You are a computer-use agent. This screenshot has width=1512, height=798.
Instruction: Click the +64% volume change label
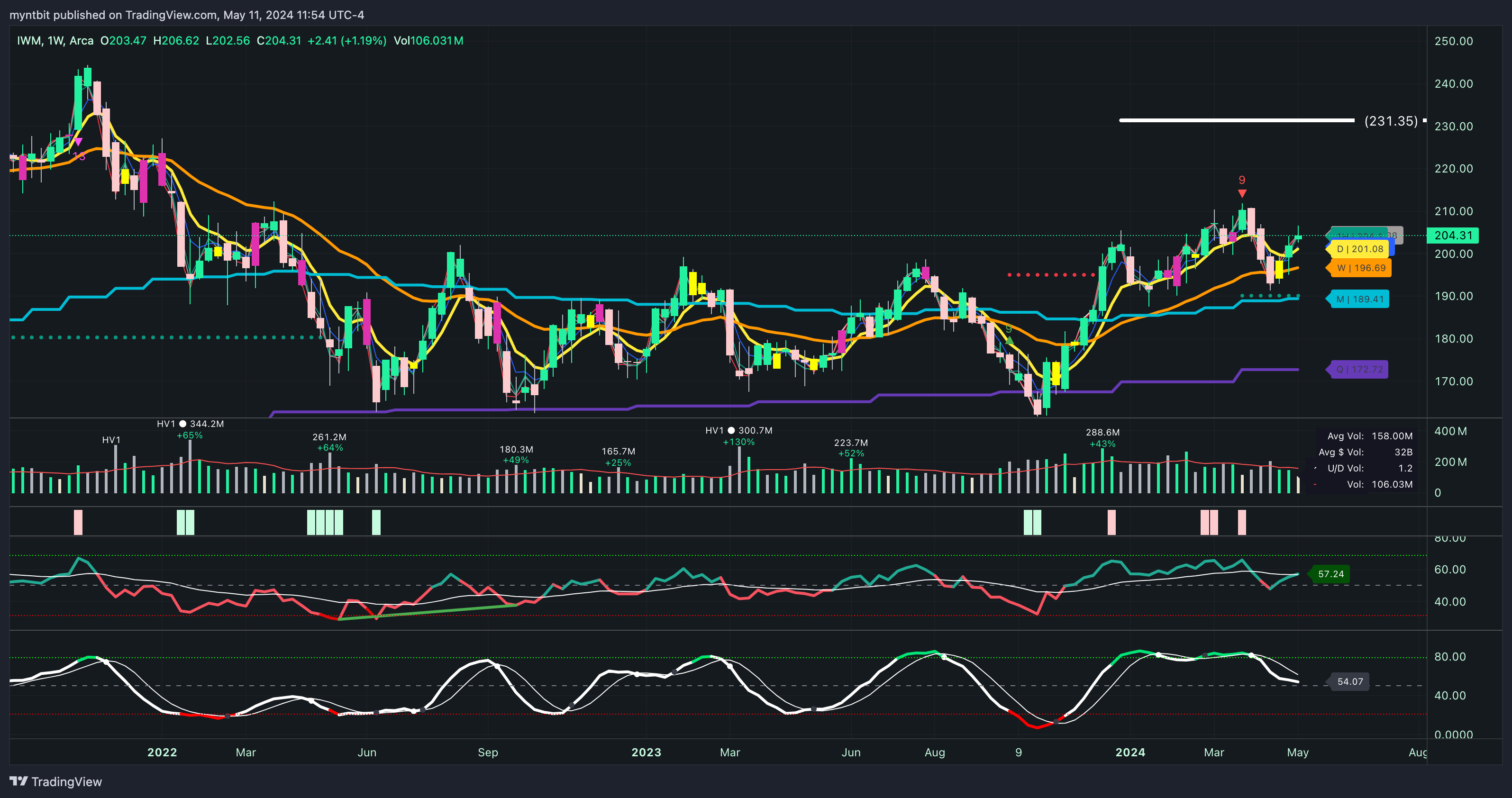click(x=330, y=448)
